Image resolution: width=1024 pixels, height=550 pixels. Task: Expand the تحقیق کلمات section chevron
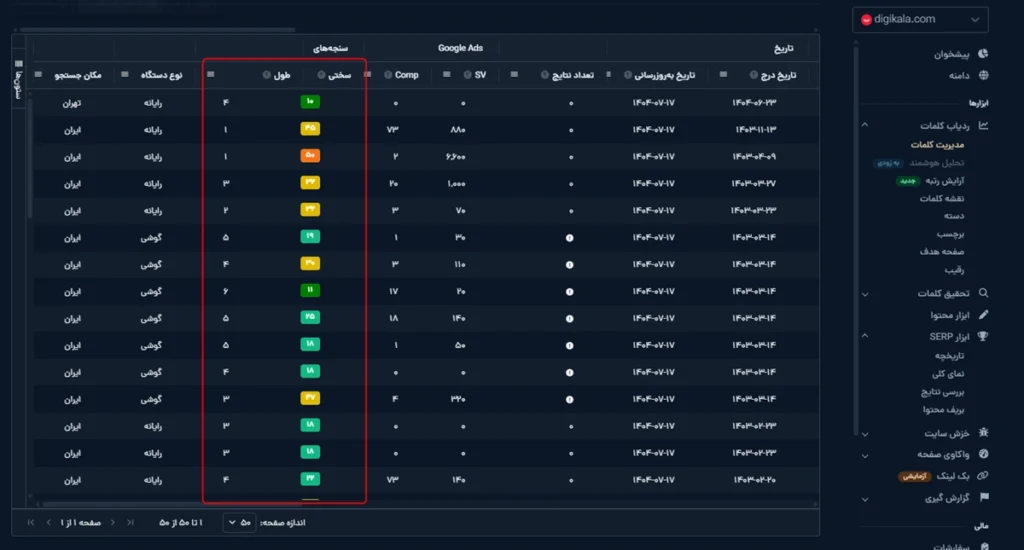click(865, 294)
